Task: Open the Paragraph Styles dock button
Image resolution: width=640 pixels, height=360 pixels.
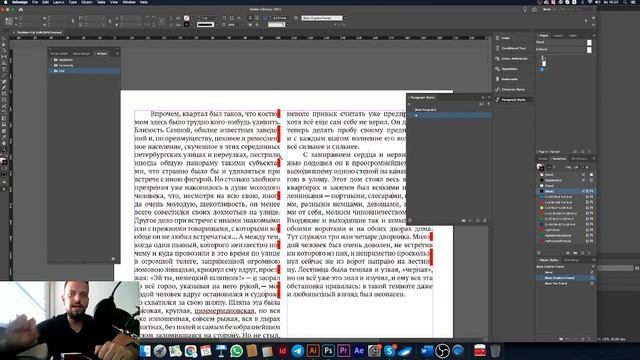Action: pos(513,100)
